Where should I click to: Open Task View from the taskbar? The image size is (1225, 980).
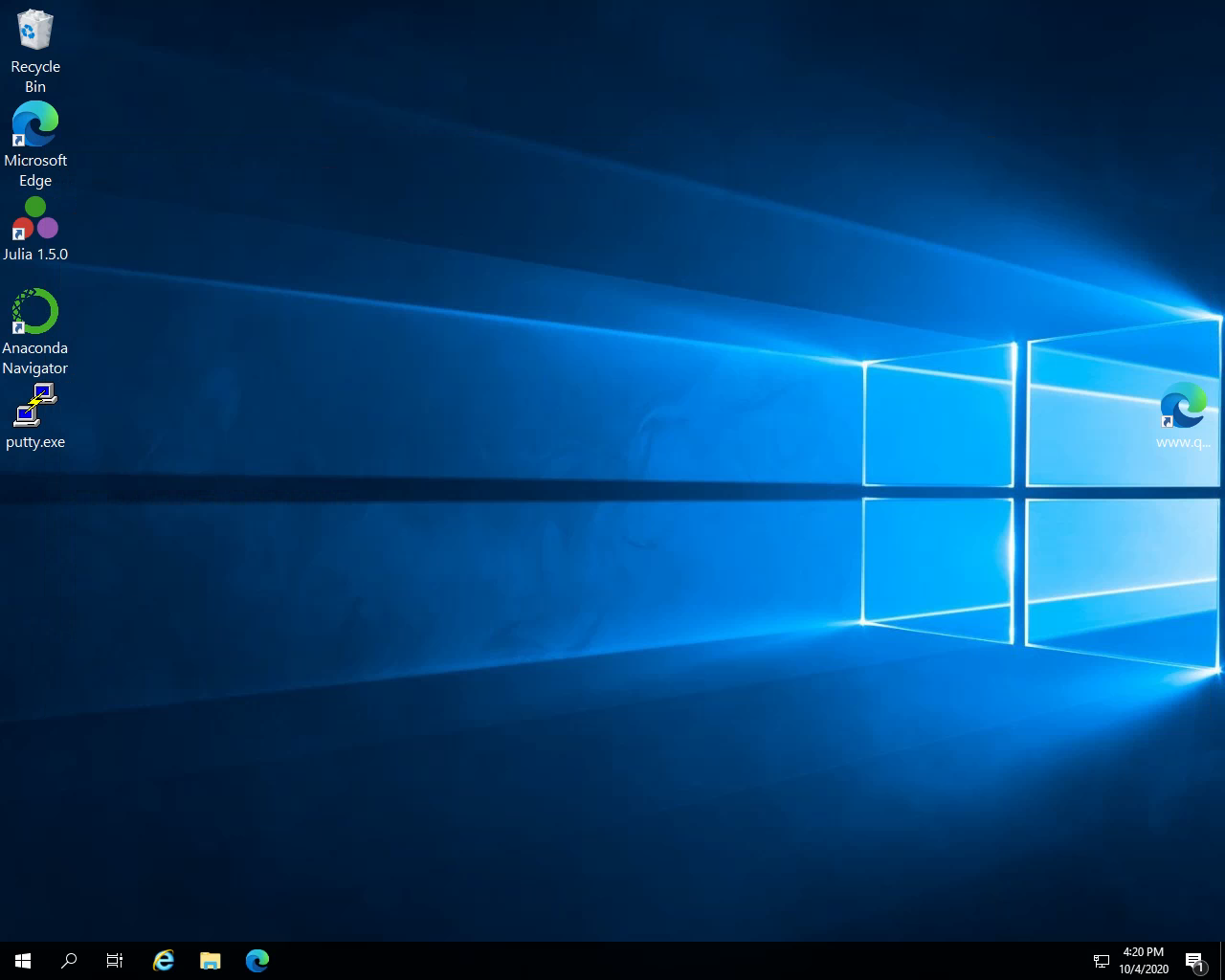click(x=115, y=961)
